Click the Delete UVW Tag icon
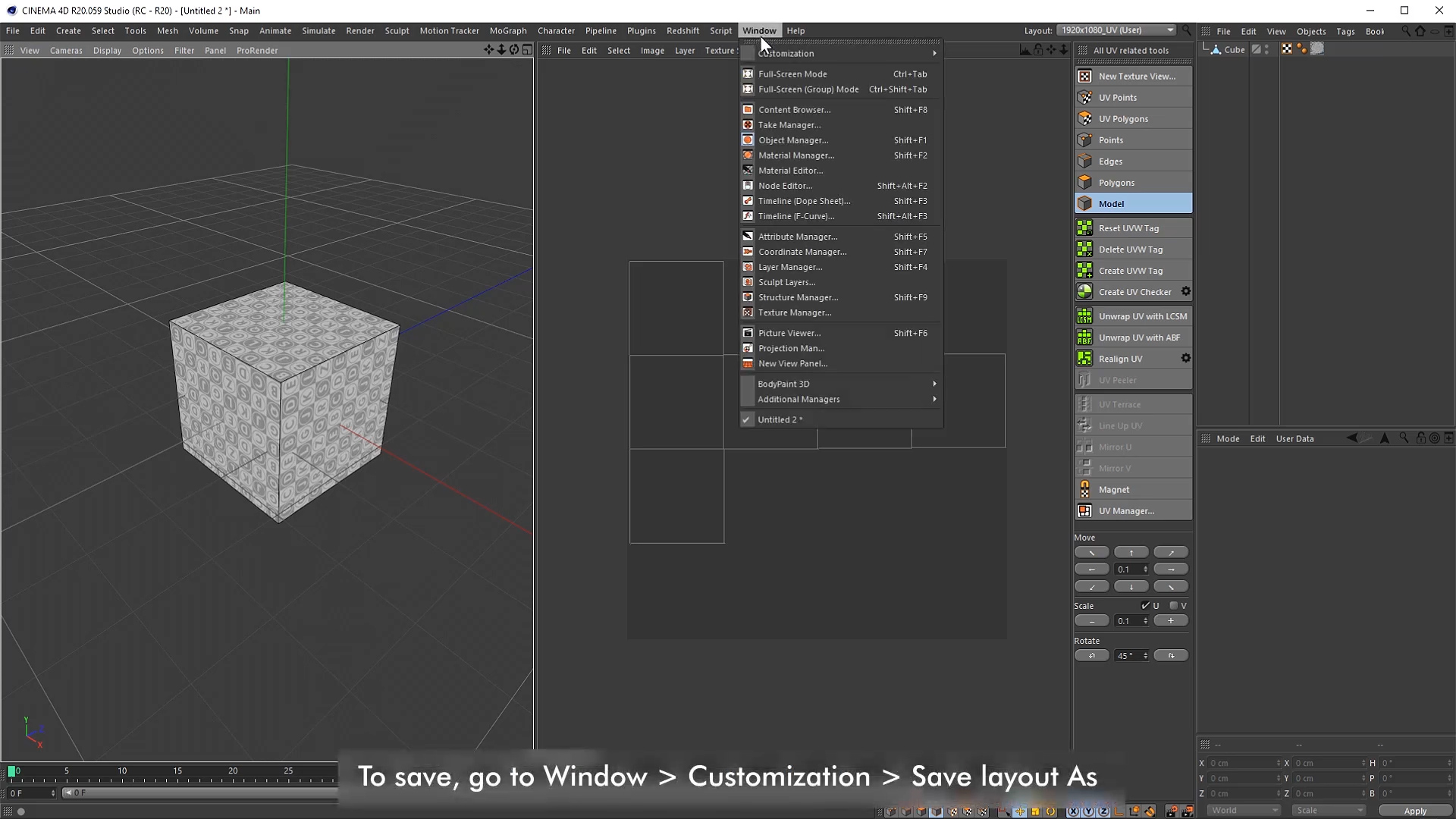The height and width of the screenshot is (819, 1456). point(1084,249)
